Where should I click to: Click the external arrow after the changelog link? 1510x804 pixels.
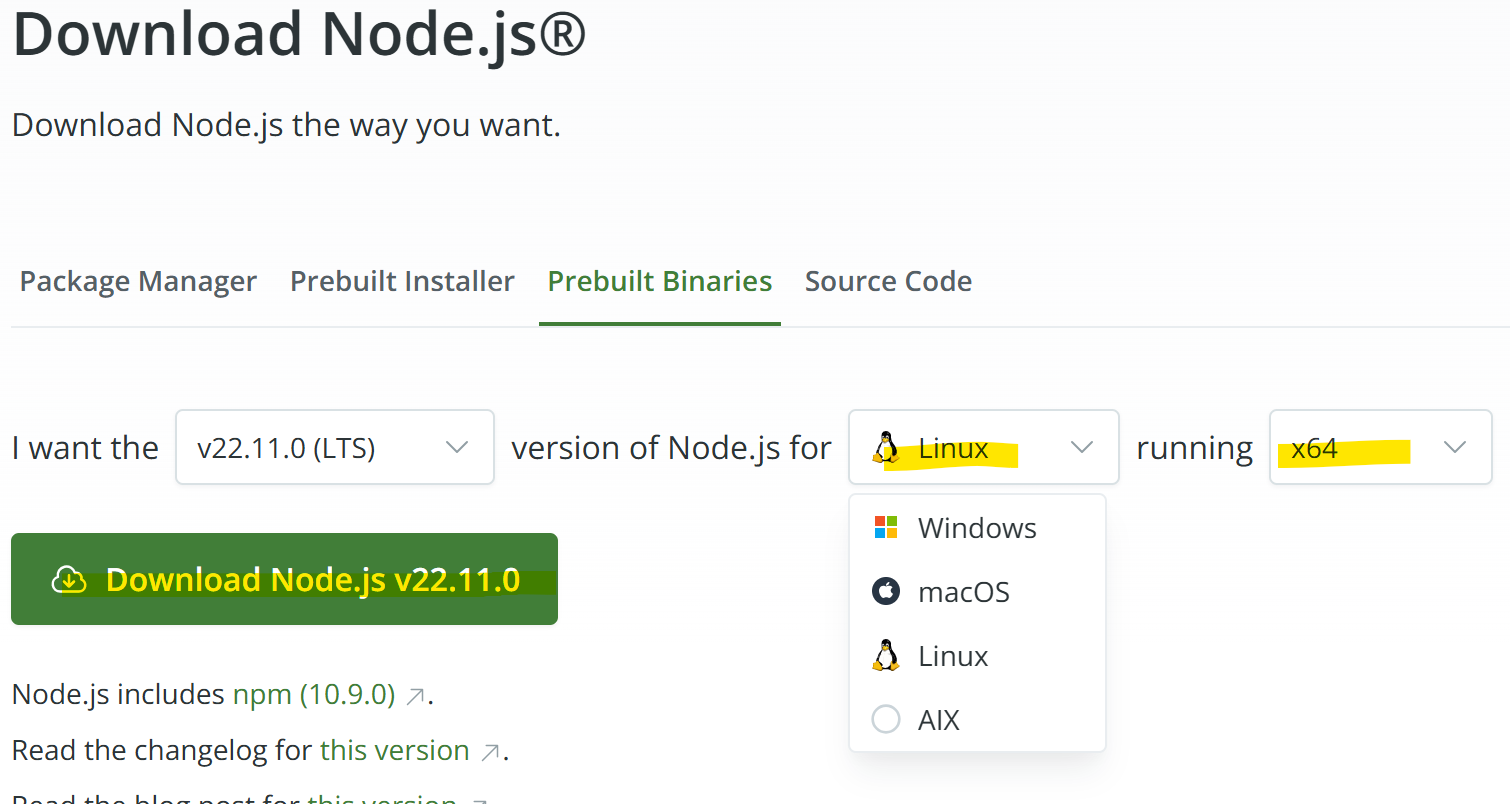pyautogui.click(x=490, y=752)
